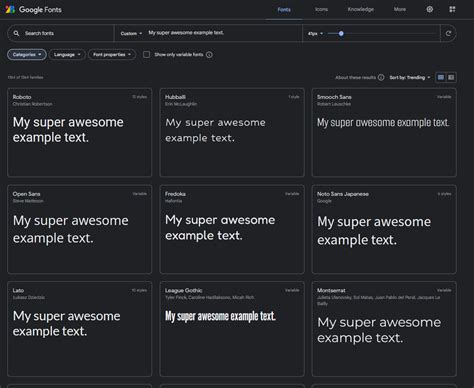This screenshot has height=388, width=474.
Task: Open the selected families grid icon
Action: pyautogui.click(x=452, y=9)
